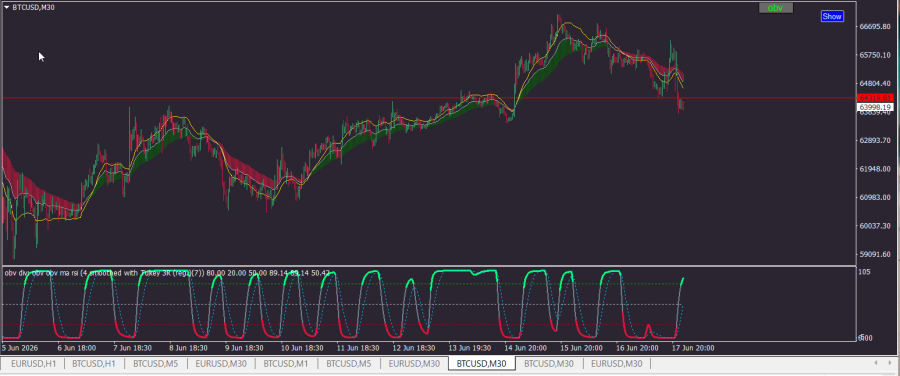Click the blue Show button
Image resolution: width=900 pixels, height=376 pixels.
832,16
